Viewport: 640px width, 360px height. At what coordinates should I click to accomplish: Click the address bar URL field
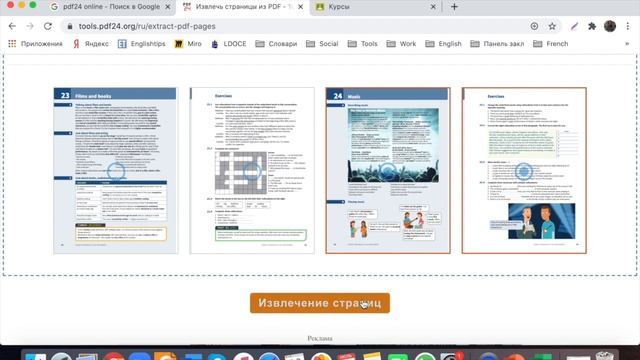pyautogui.click(x=310, y=26)
